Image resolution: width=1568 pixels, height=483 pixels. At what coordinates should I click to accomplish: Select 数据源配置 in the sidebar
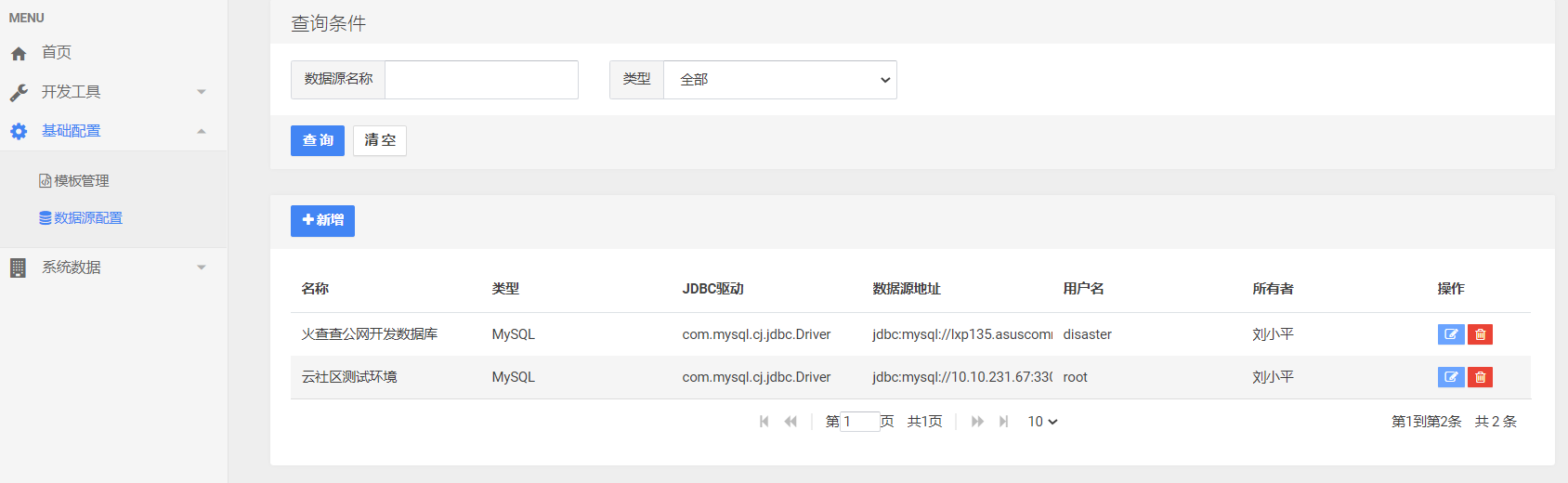tap(81, 218)
